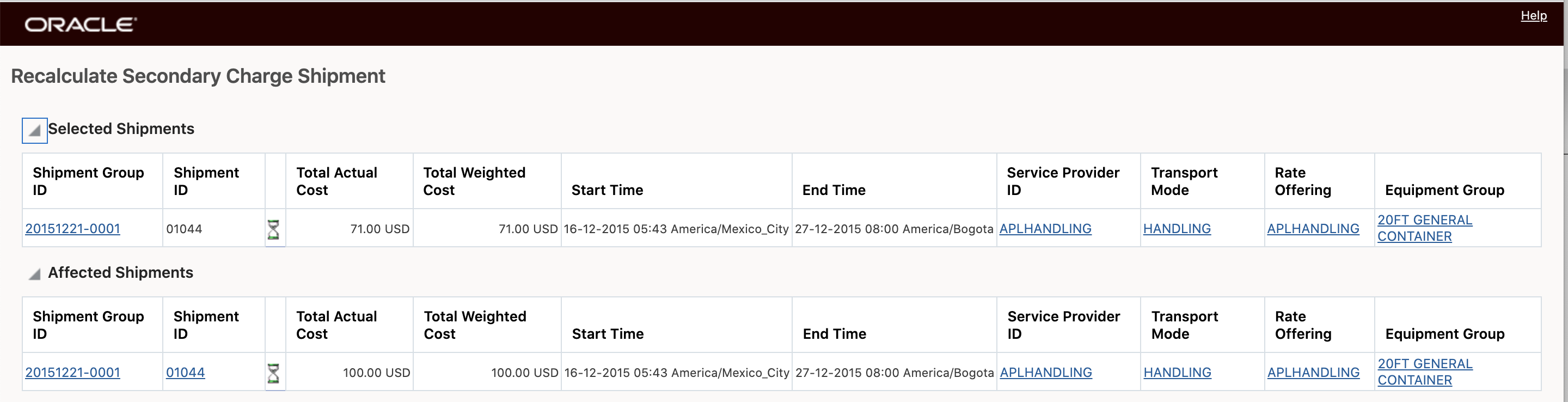Image resolution: width=1568 pixels, height=402 pixels.
Task: Click the Total Actual Cost header in Selected Shipments
Action: (336, 181)
